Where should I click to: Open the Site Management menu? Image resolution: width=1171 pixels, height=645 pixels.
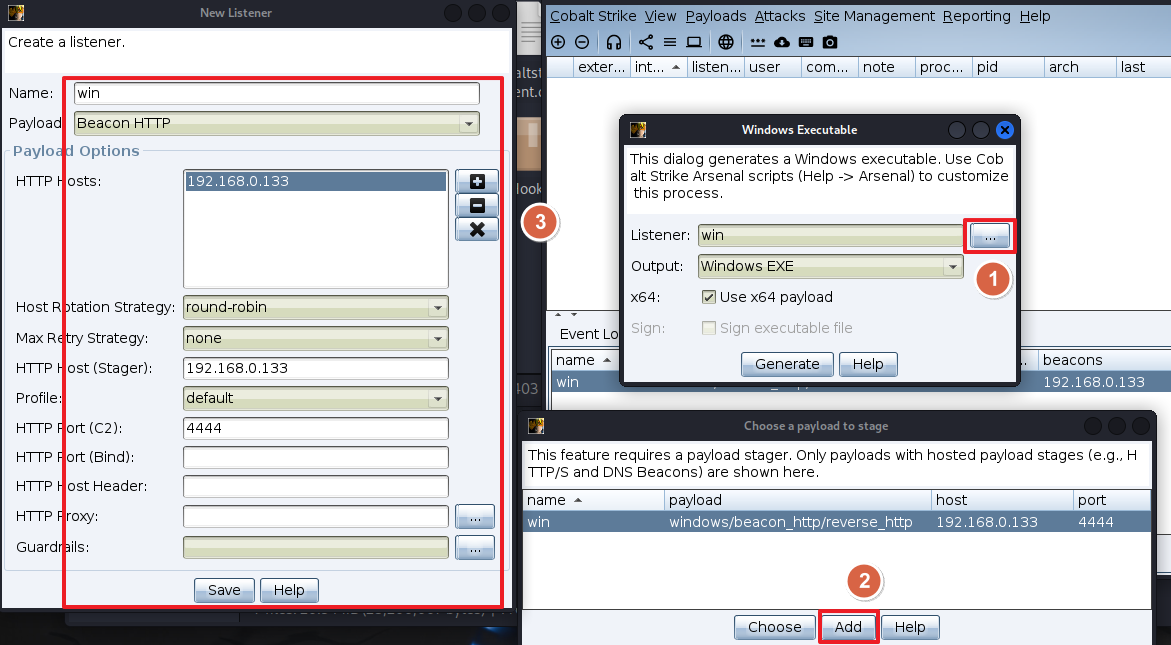pyautogui.click(x=874, y=16)
